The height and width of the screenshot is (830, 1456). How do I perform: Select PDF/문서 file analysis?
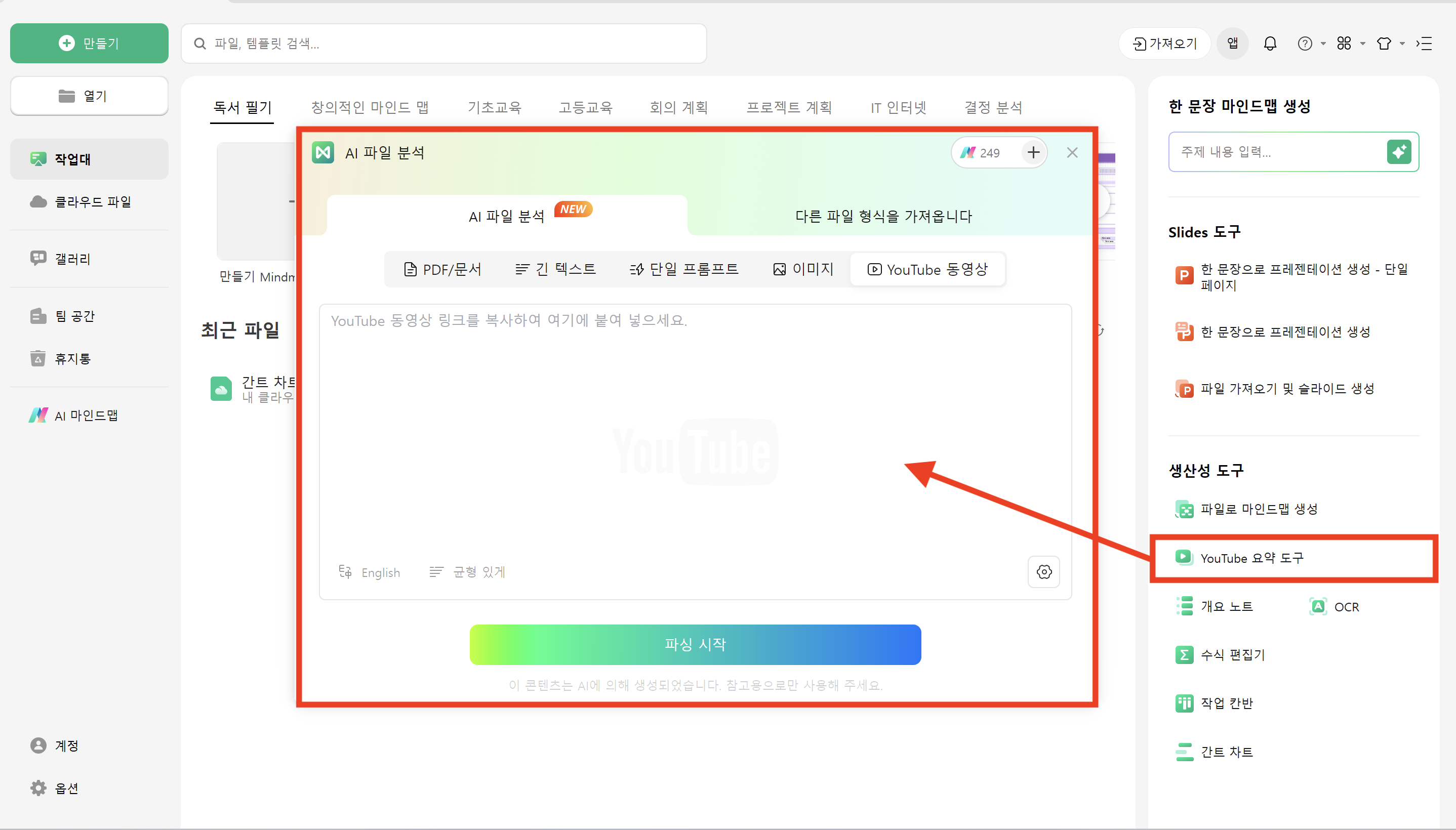pos(443,269)
